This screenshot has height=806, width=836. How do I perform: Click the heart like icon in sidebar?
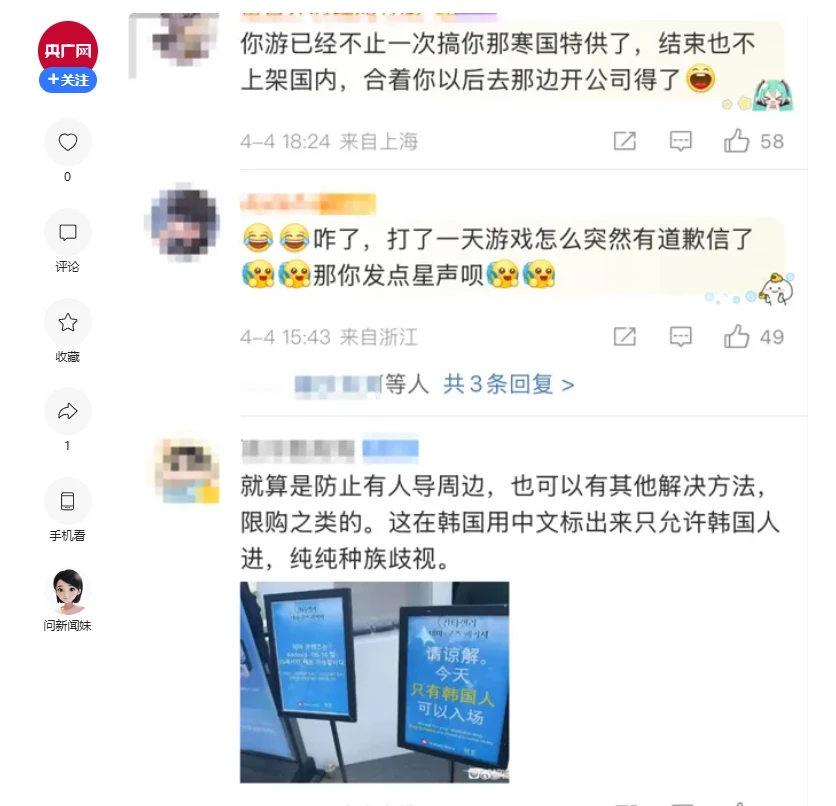point(68,142)
